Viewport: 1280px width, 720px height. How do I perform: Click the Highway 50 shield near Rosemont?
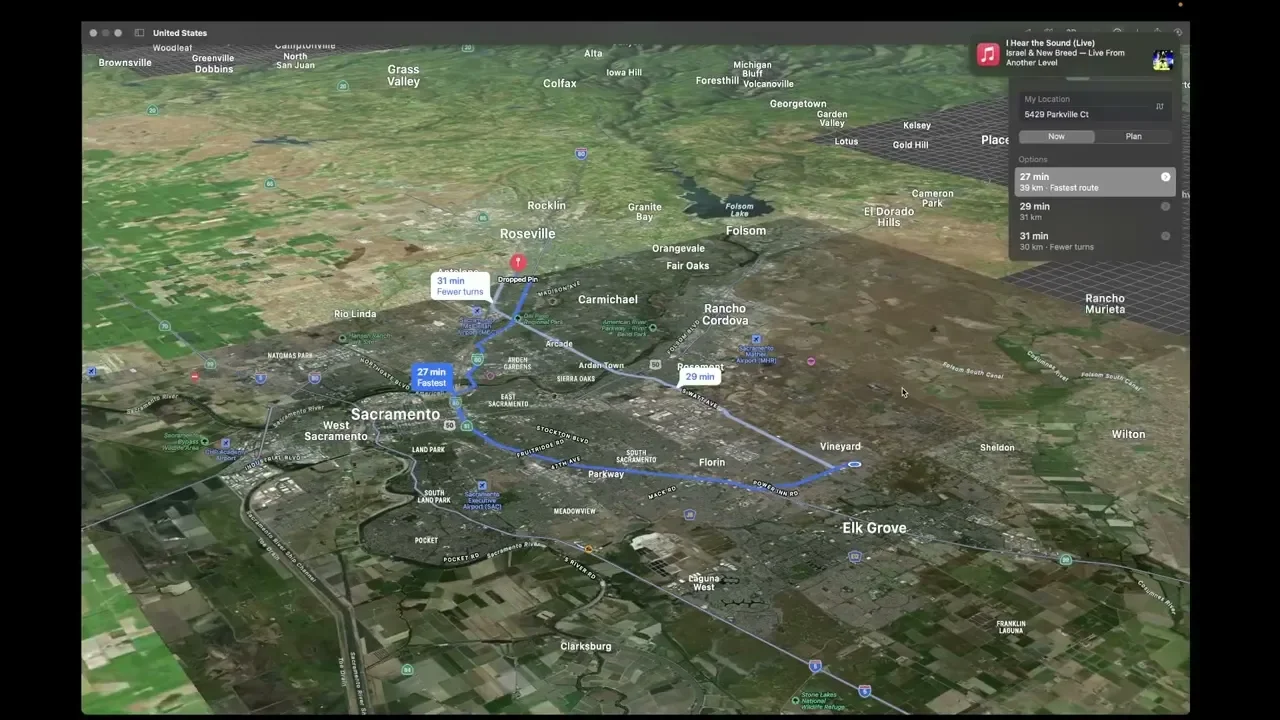pos(655,364)
